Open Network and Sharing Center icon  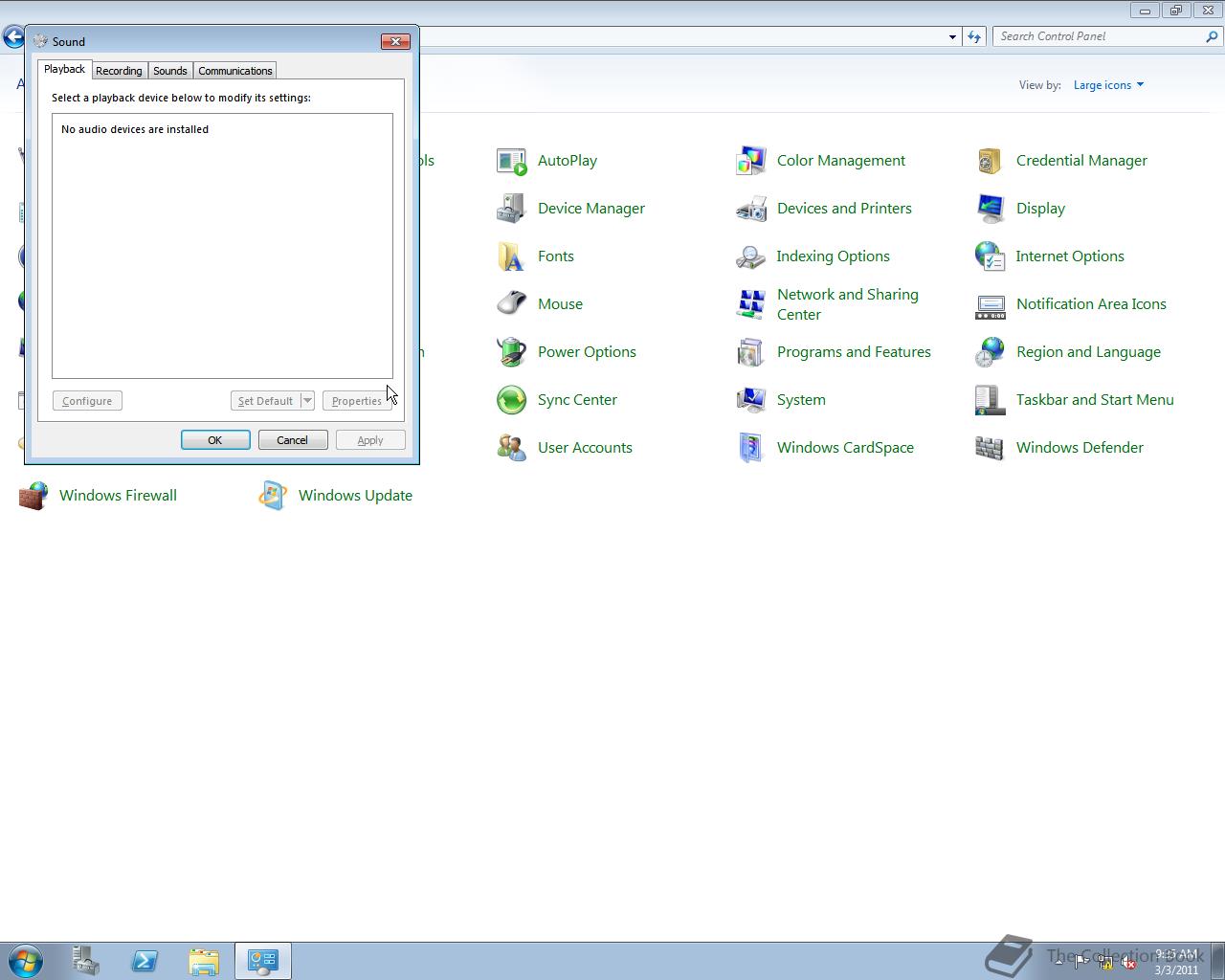point(751,304)
